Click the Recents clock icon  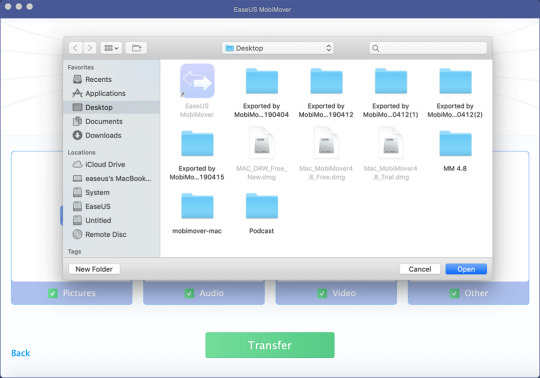point(77,80)
